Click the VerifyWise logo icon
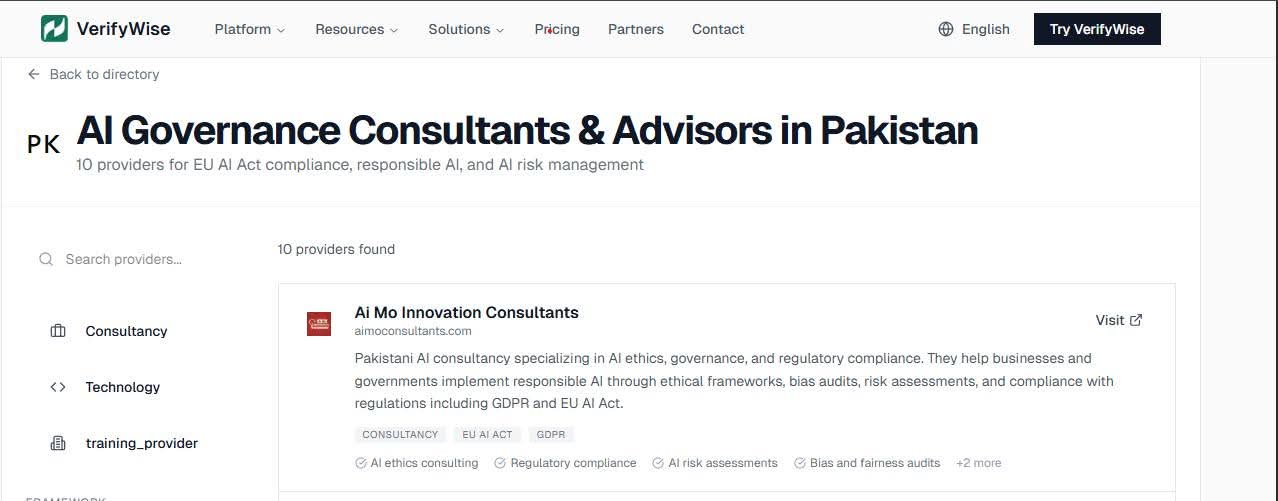 pyautogui.click(x=54, y=29)
